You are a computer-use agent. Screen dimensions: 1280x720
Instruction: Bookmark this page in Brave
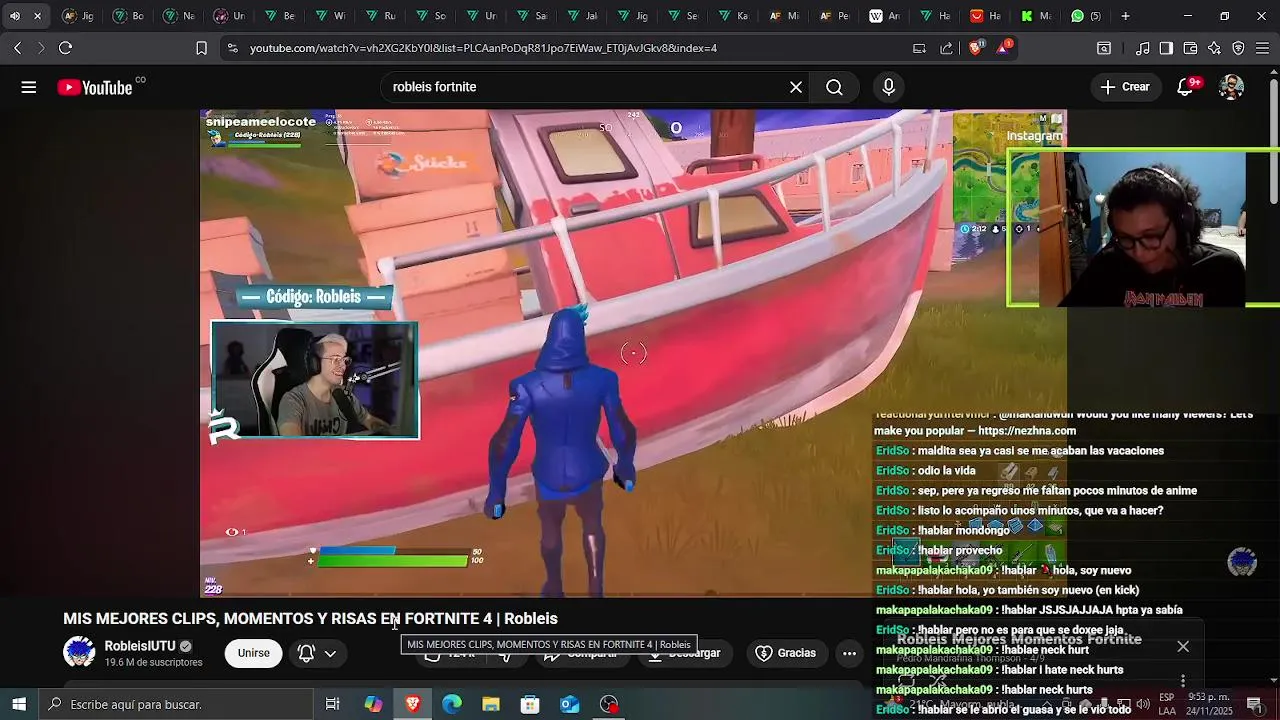[201, 48]
